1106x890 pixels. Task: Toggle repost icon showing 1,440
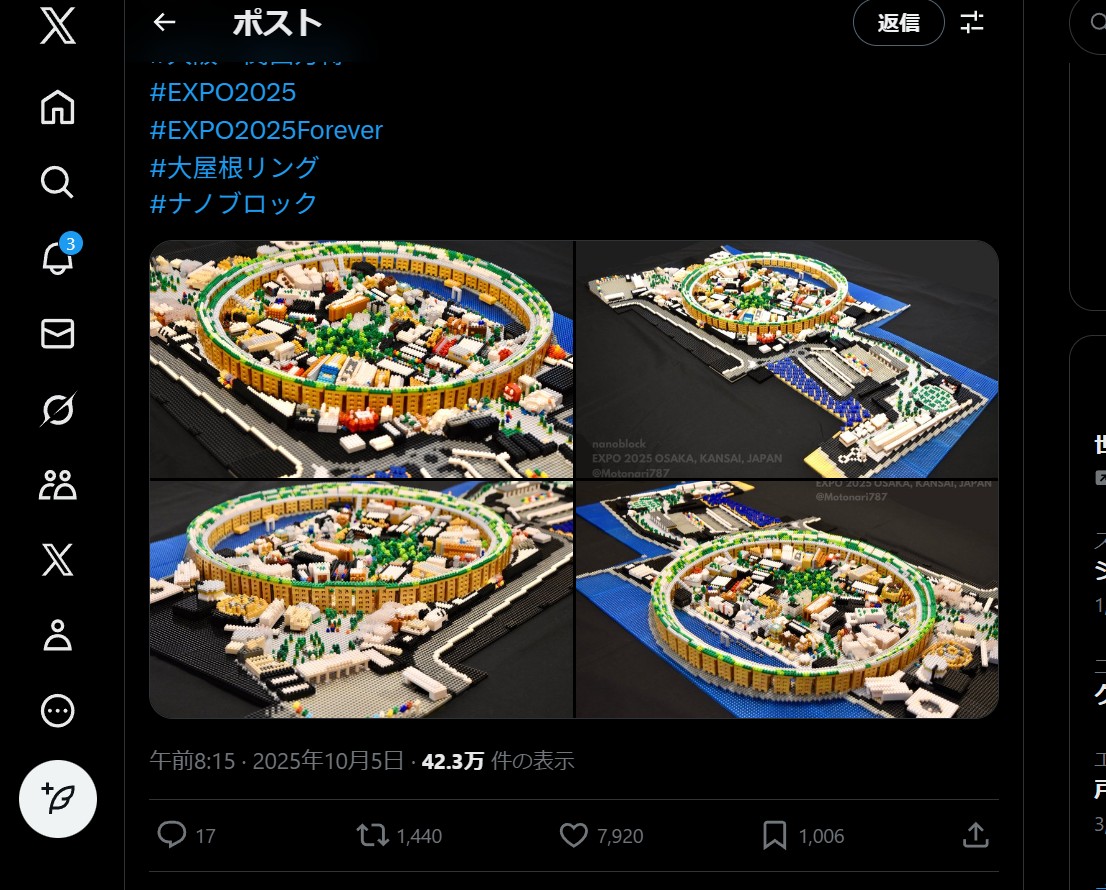399,836
